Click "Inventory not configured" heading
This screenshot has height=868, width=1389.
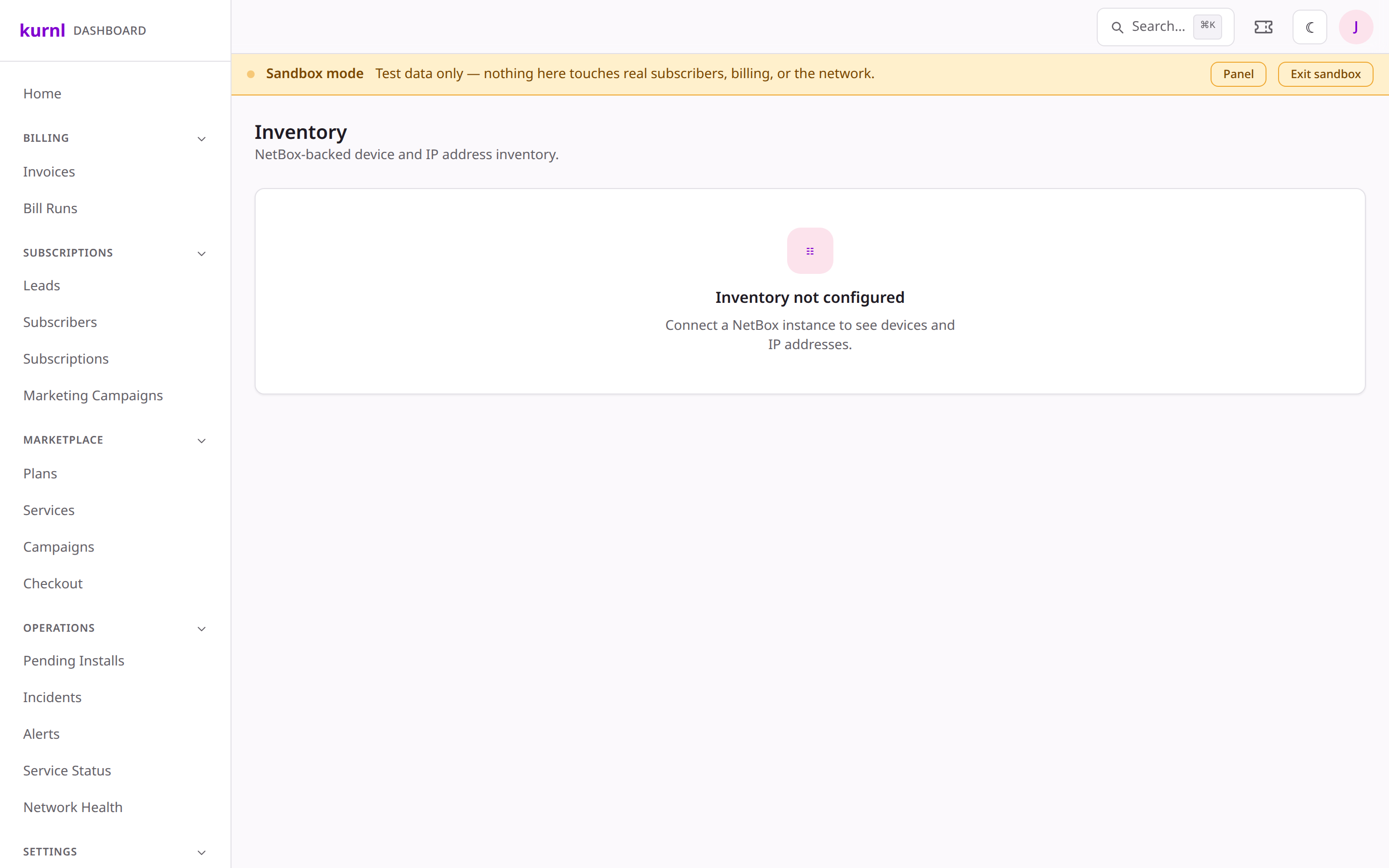(810, 298)
